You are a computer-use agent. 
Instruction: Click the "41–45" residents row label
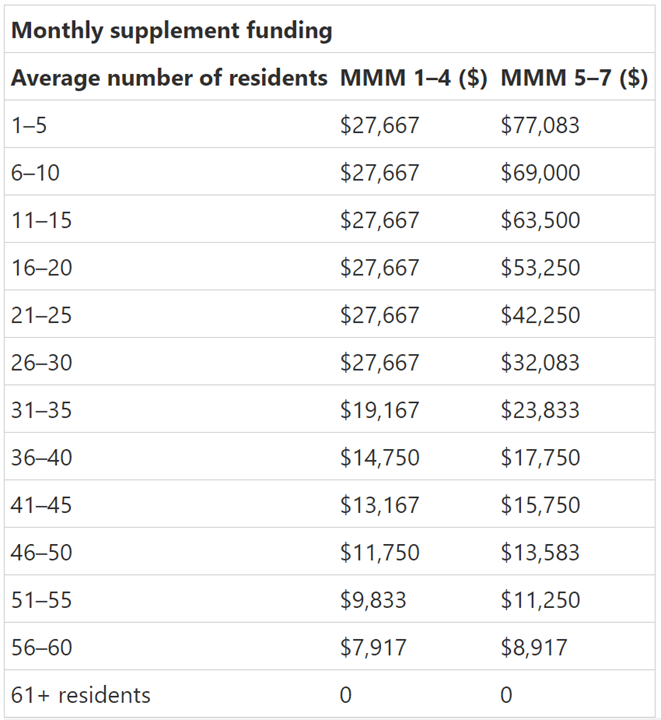[x=42, y=505]
